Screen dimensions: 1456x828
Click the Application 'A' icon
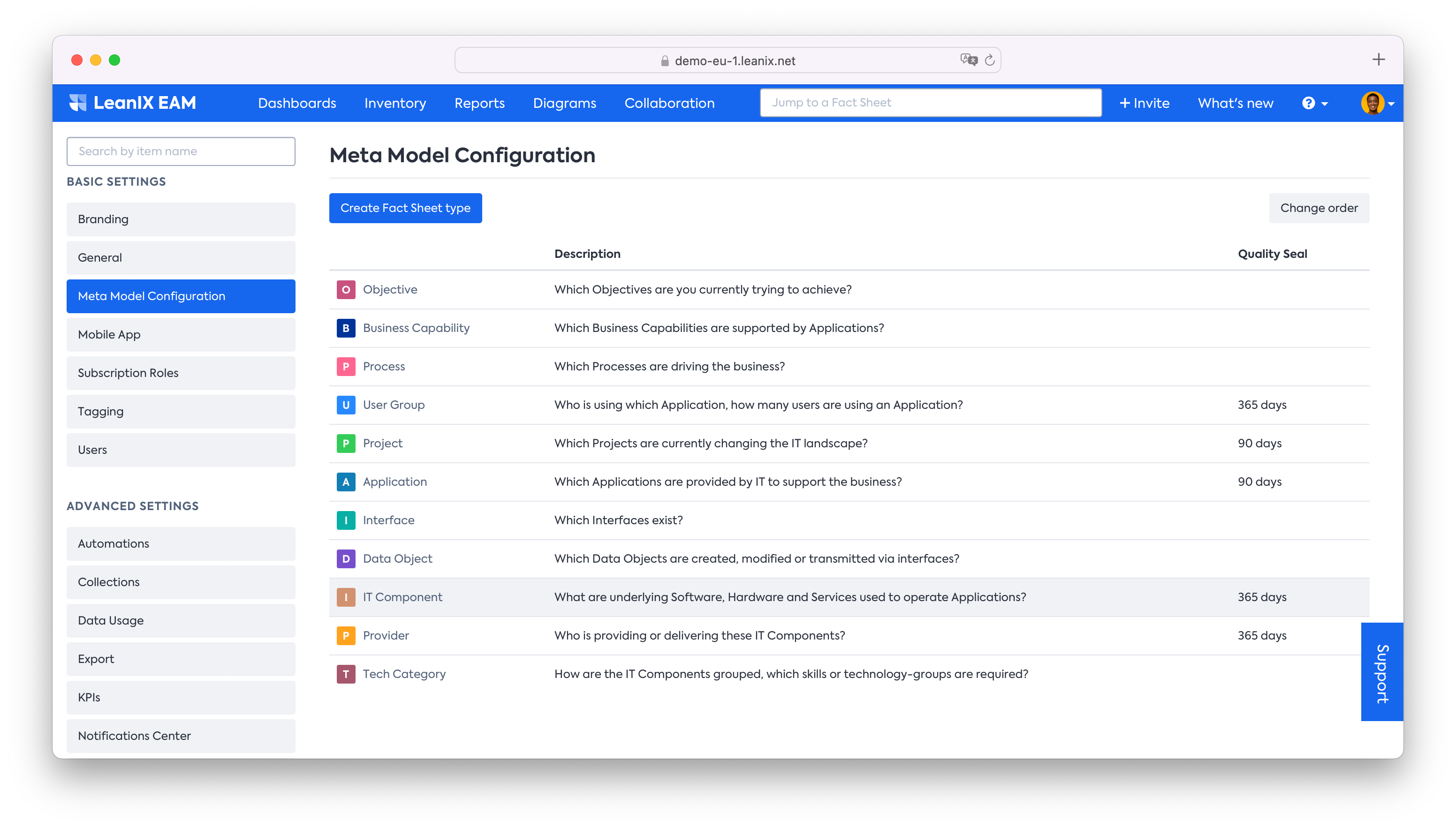click(x=346, y=482)
